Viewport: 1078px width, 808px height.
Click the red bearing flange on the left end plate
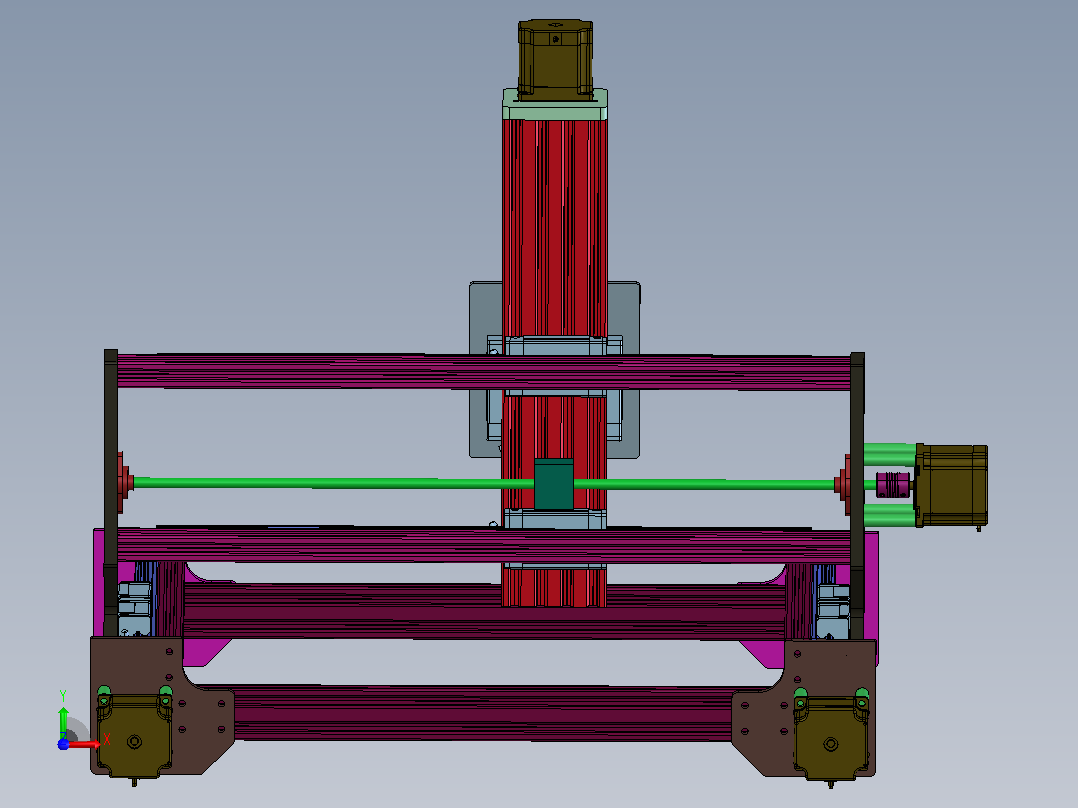[x=124, y=482]
